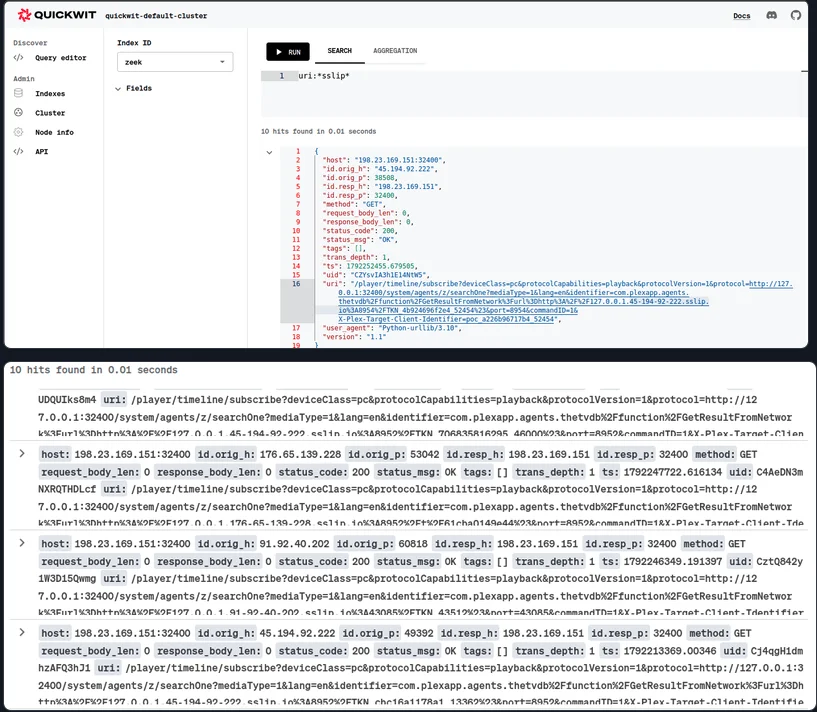Click the Cluster icon in sidebar
This screenshot has width=817, height=712.
pyautogui.click(x=19, y=113)
